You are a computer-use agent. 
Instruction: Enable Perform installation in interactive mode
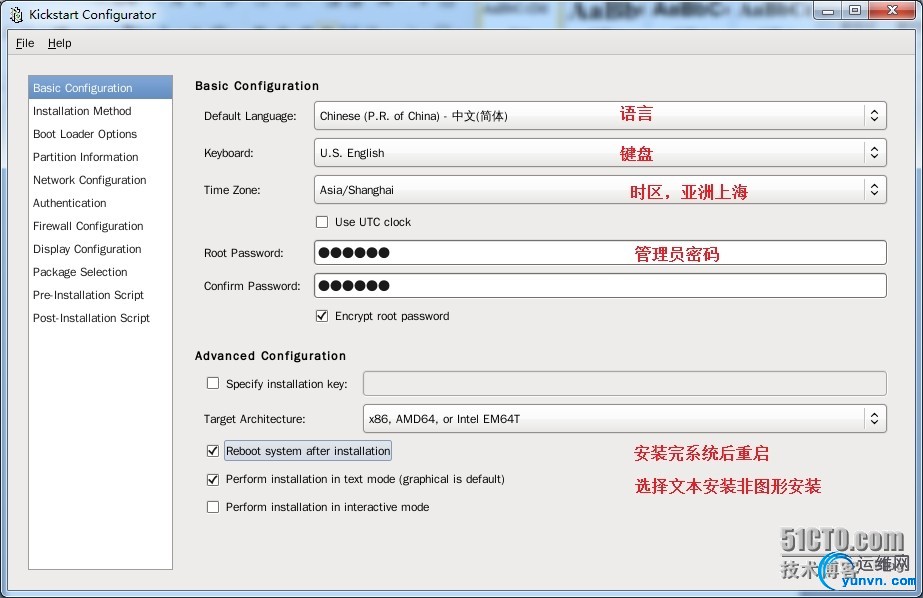tap(213, 507)
